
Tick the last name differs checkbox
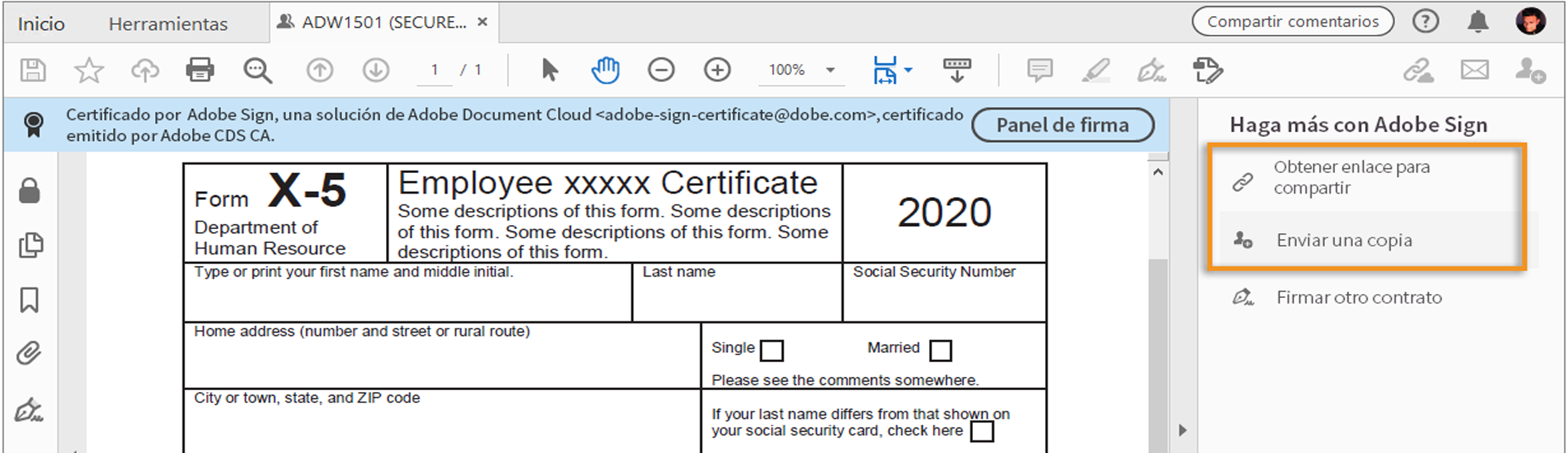point(982,432)
